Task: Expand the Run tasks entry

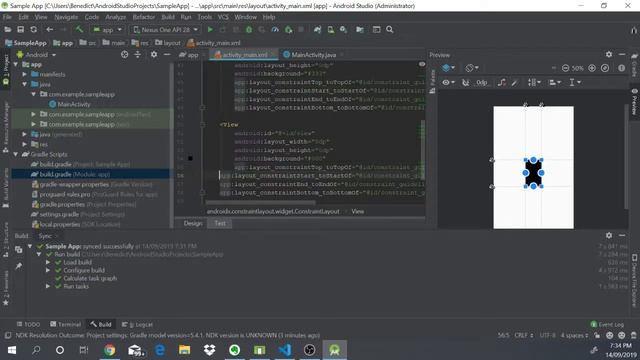Action: [x=48, y=286]
